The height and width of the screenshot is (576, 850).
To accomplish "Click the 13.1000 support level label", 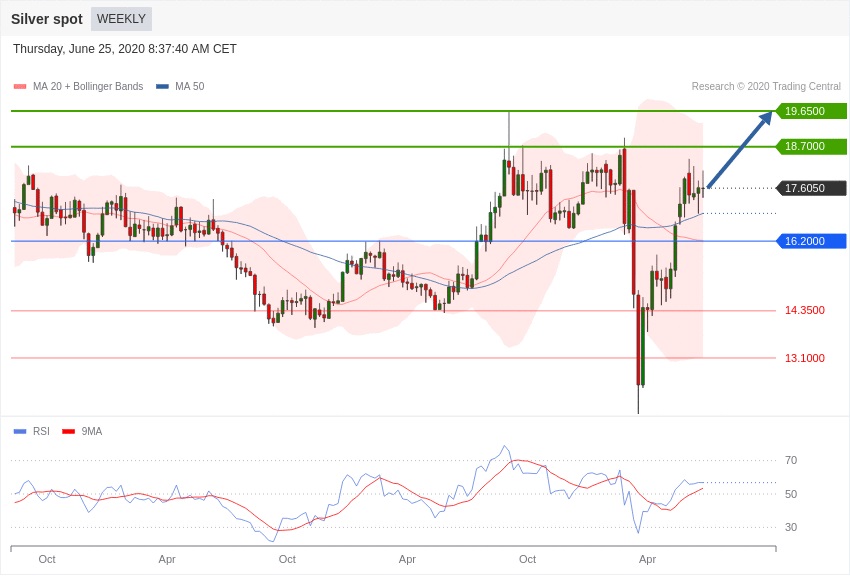I will click(804, 358).
